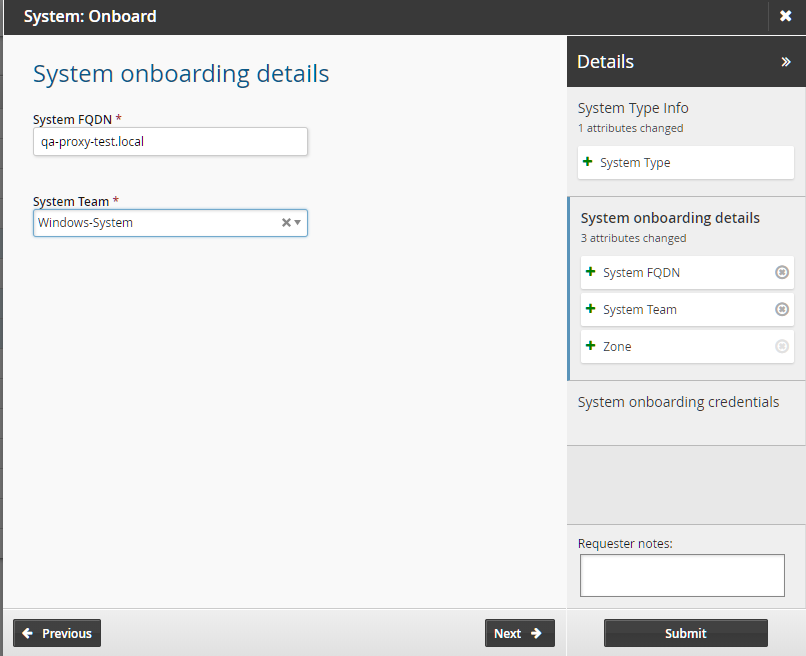Go to the Previous step
806x656 pixels.
57,633
